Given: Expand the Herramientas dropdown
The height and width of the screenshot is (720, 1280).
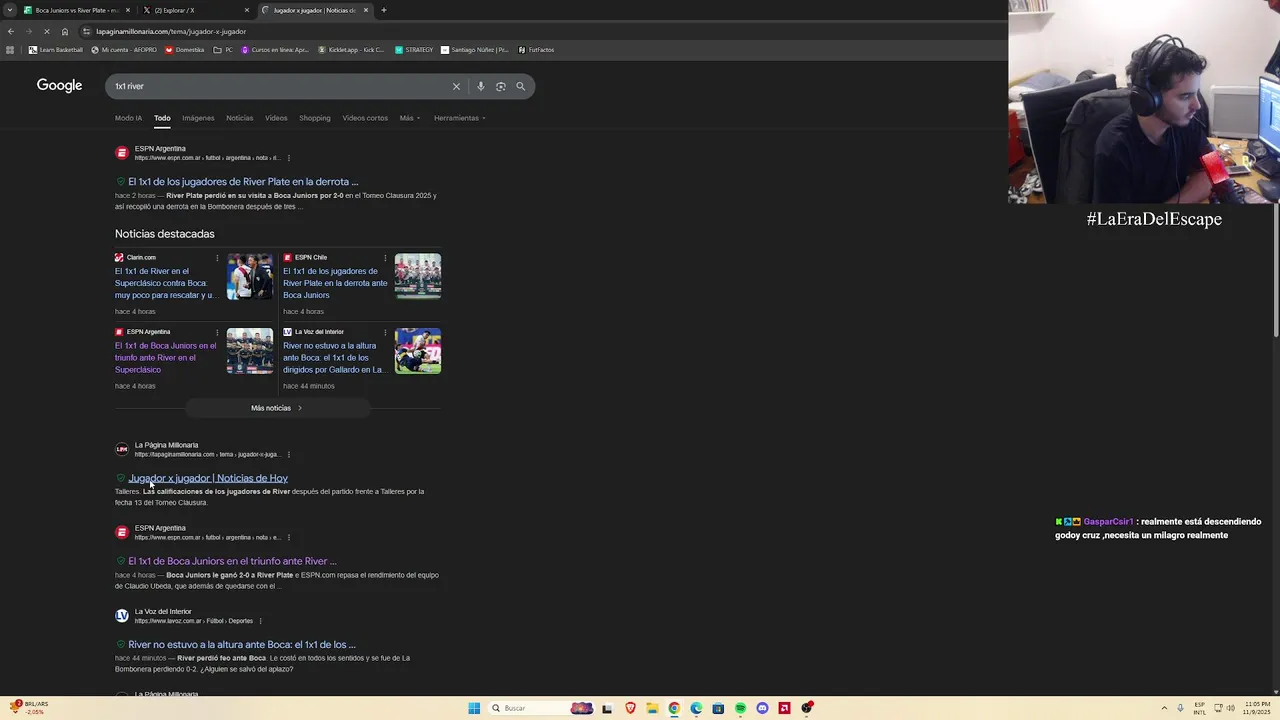Looking at the screenshot, I should 459,118.
